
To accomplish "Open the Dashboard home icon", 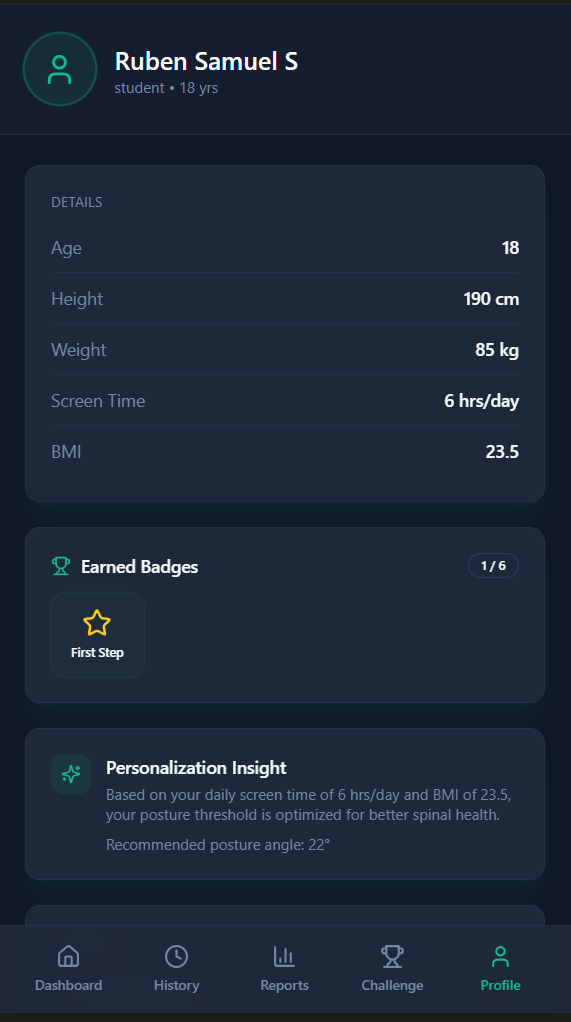I will 68,956.
